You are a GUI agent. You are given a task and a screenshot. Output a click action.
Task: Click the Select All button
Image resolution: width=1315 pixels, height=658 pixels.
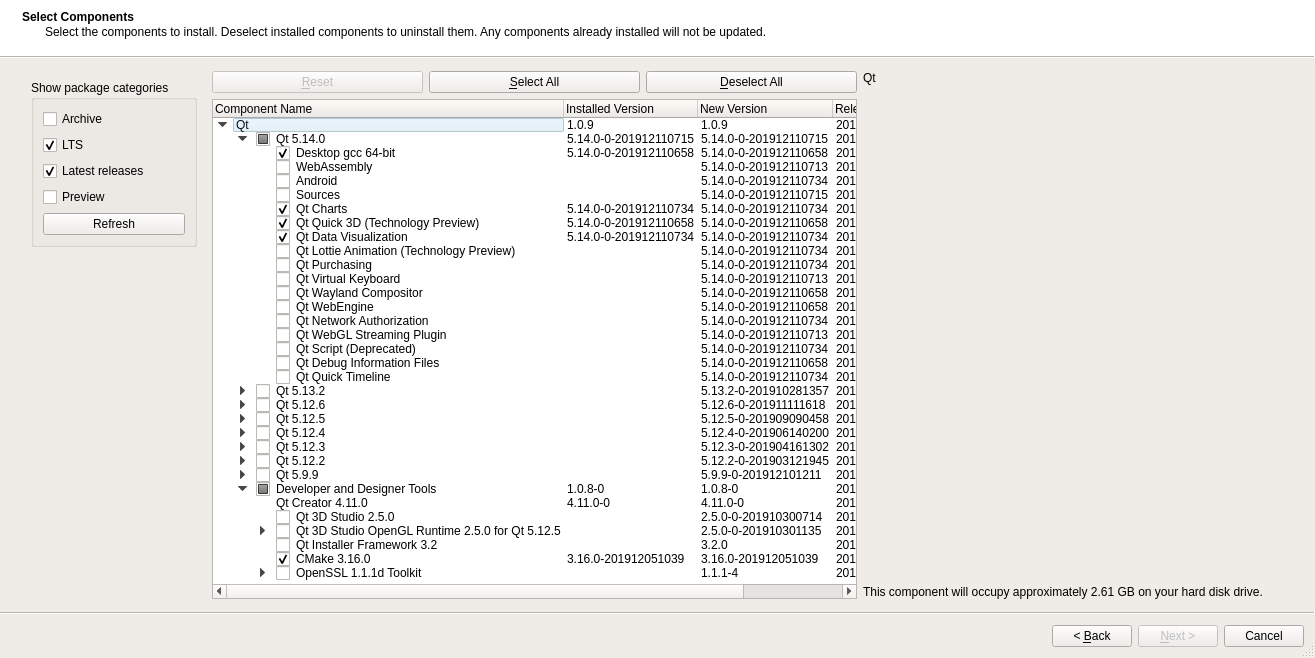coord(534,82)
